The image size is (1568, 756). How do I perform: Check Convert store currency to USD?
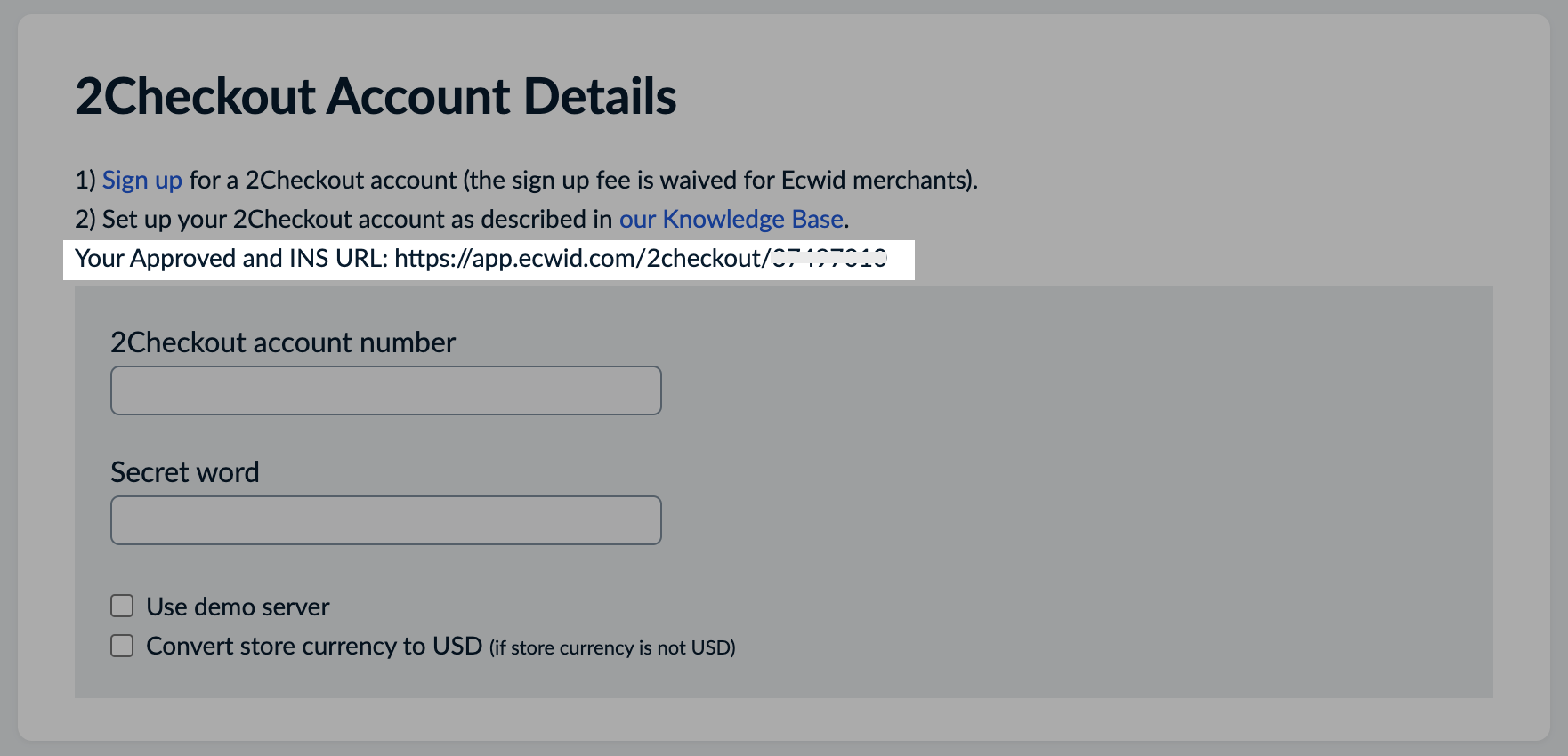[121, 646]
